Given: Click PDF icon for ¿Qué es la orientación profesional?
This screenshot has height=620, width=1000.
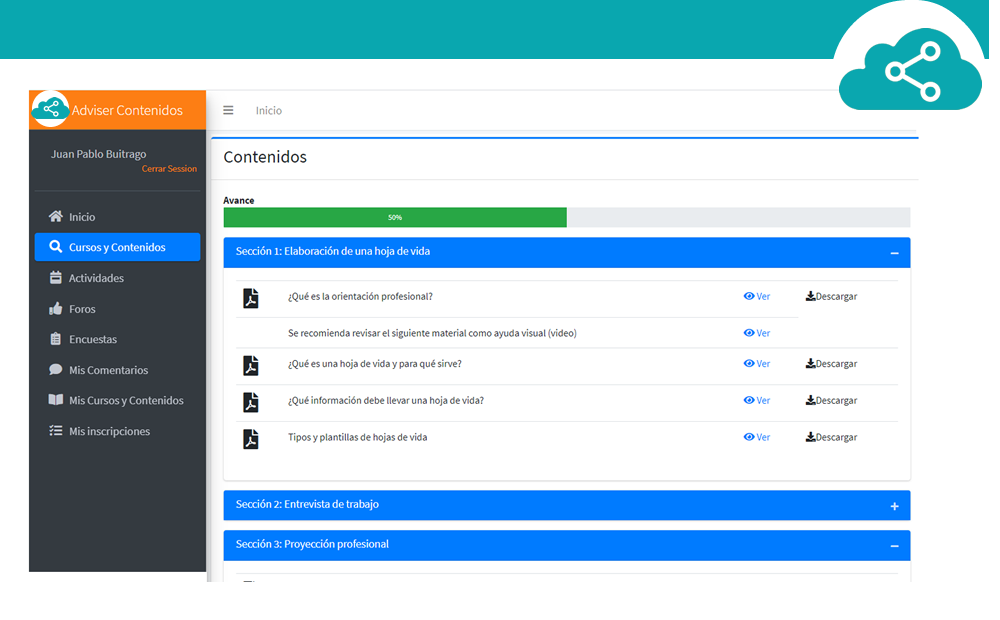Looking at the screenshot, I should 251,298.
